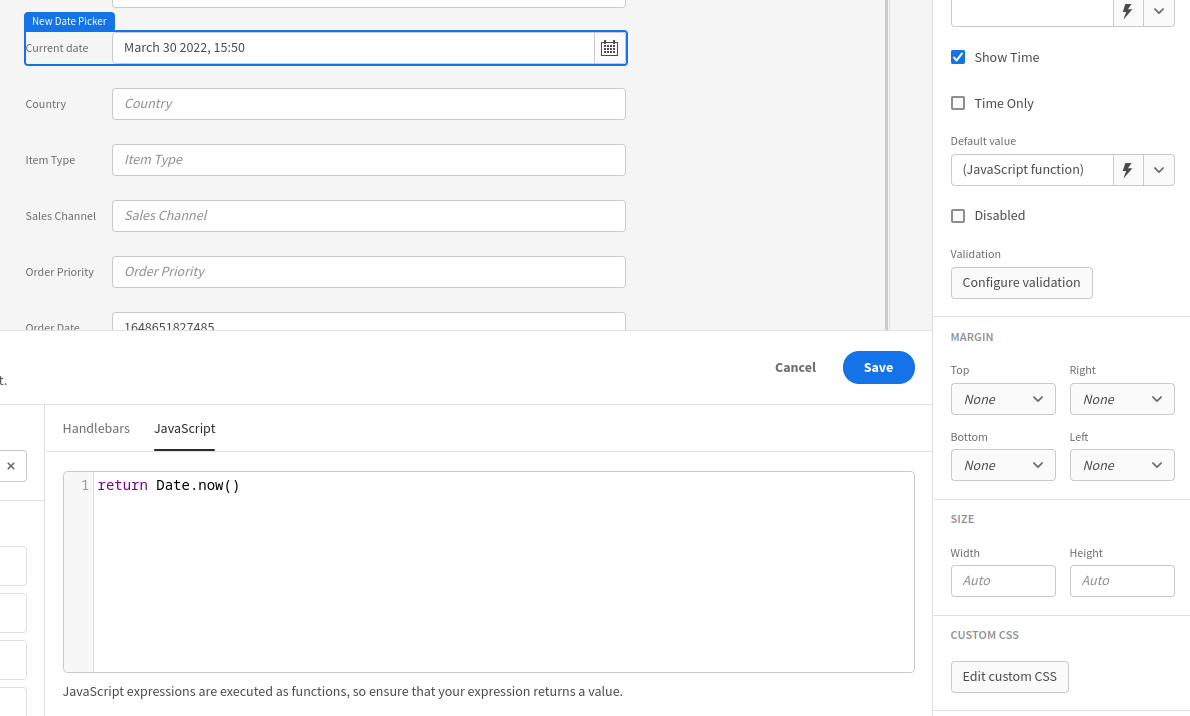The image size is (1190, 716).
Task: Open the Top margin dropdown
Action: click(1003, 399)
